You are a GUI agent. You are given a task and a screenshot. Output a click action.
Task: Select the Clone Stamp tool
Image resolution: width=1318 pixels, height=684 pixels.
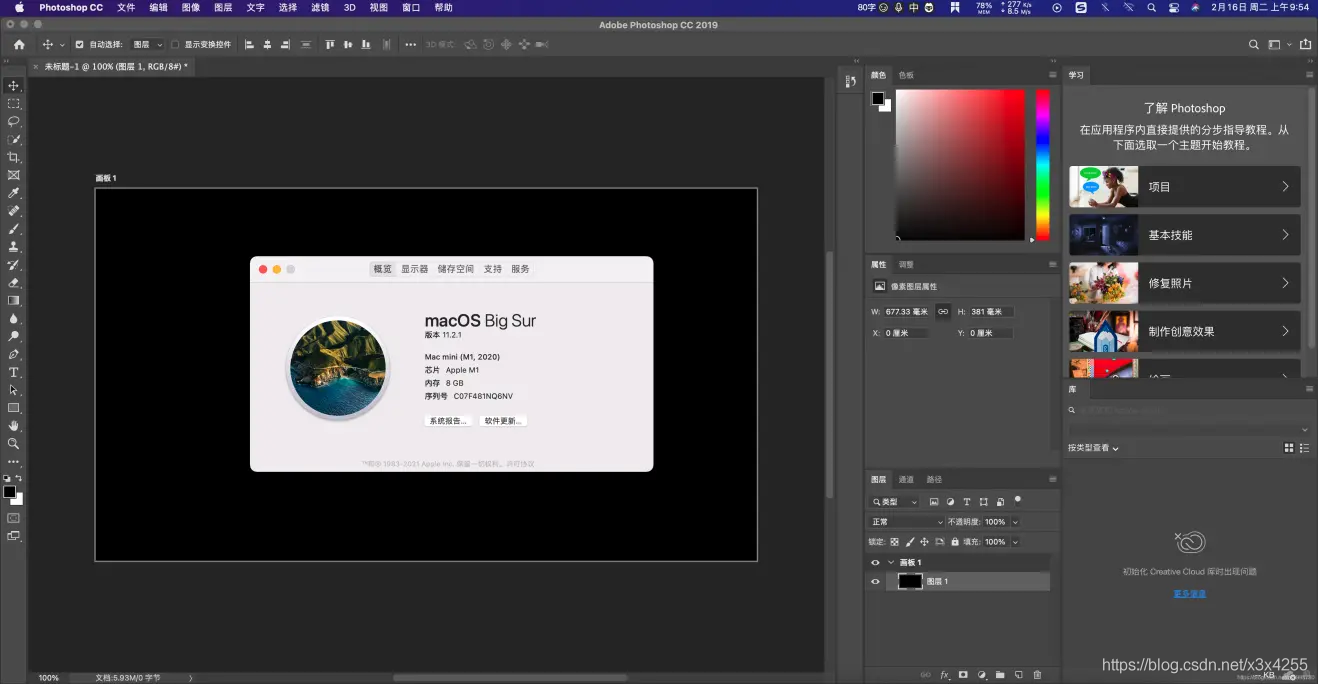tap(14, 246)
